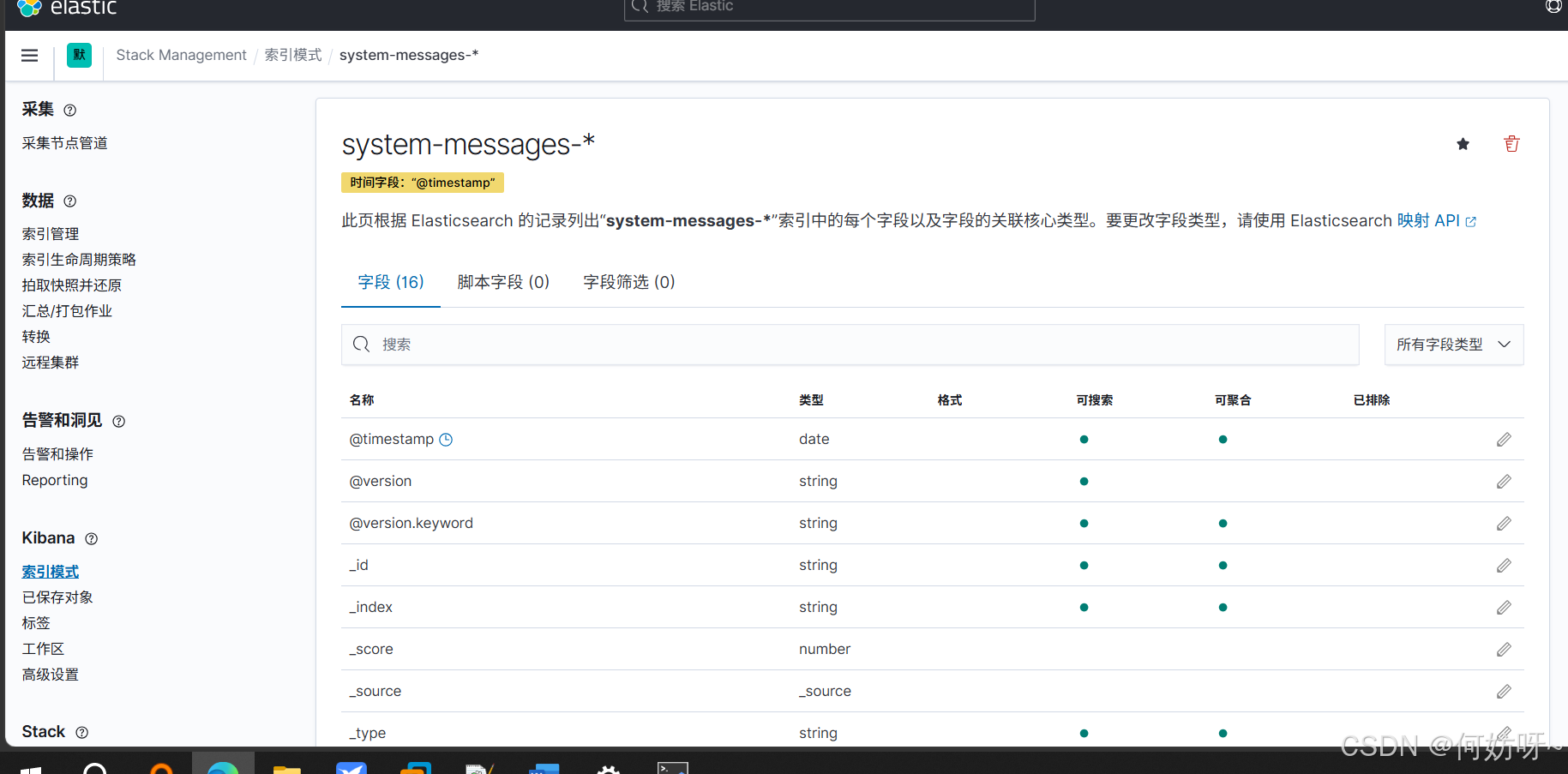Go to 索引模式 breadcrumb
Image resolution: width=1568 pixels, height=774 pixels.
tap(293, 56)
